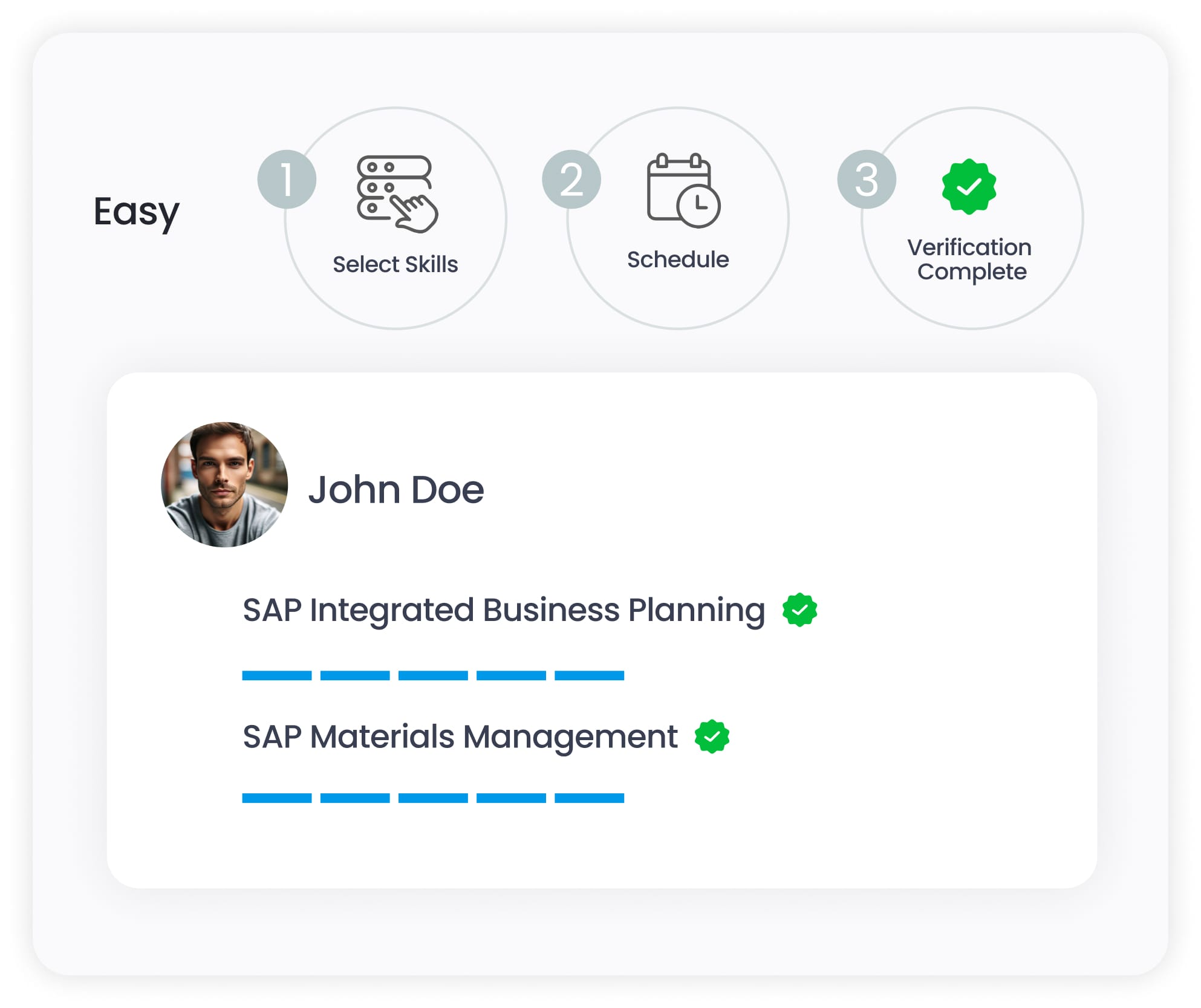1201x1008 pixels.
Task: Select the Schedule step label
Action: coord(678,259)
